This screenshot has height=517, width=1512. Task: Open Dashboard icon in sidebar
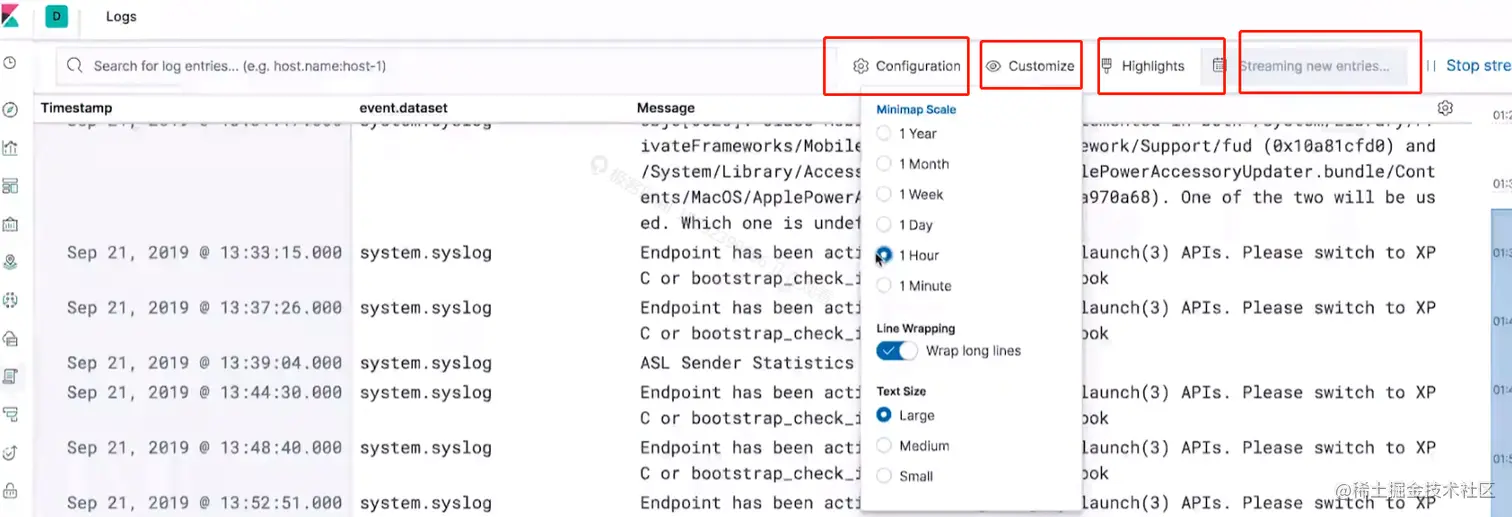(10, 186)
